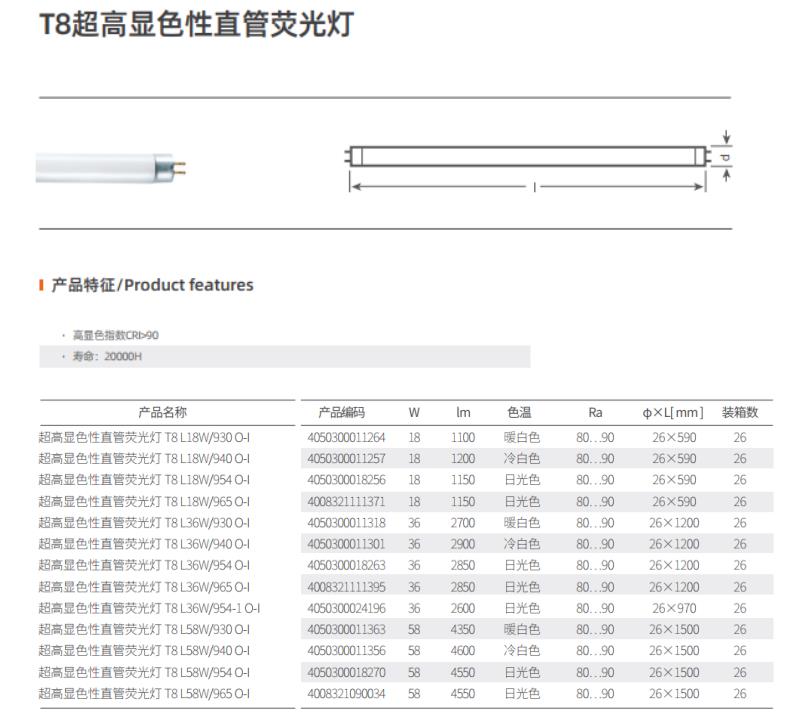Click the 色温 column header
This screenshot has width=792, height=720.
(x=519, y=412)
